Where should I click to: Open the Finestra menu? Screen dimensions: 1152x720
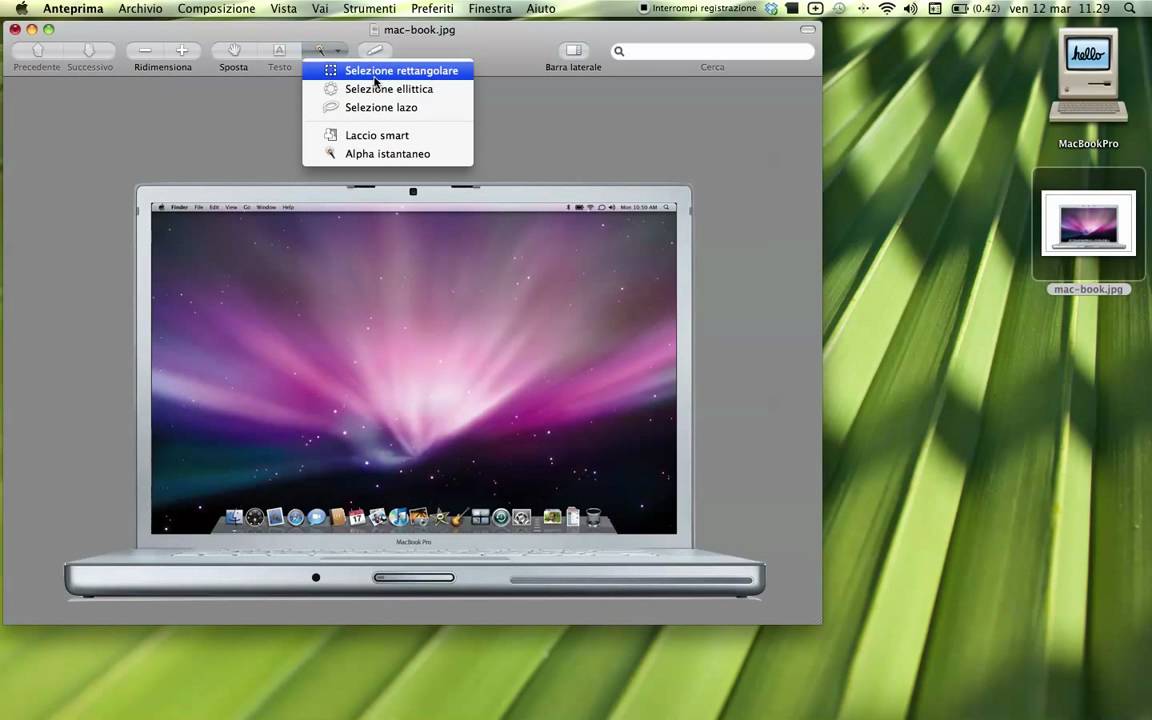pos(490,9)
